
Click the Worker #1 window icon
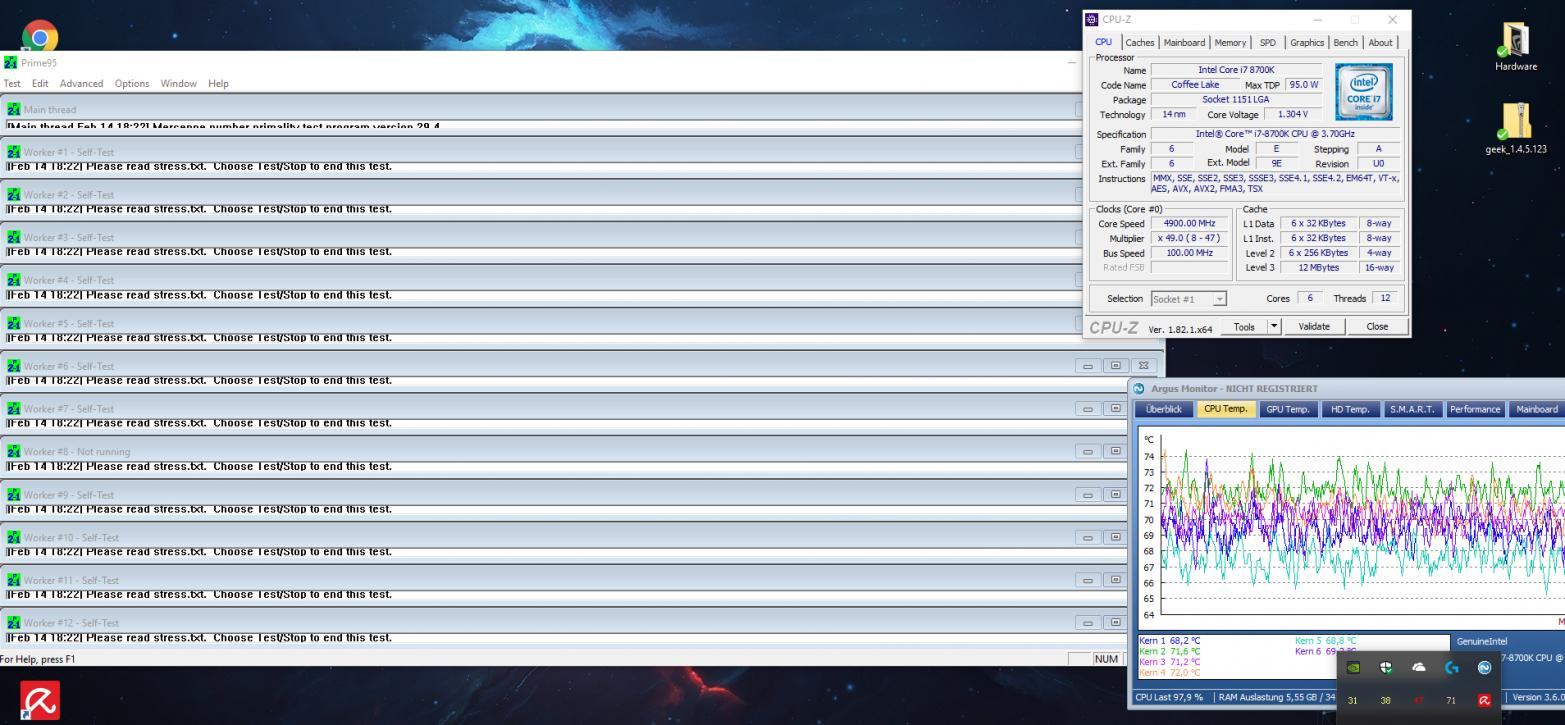[x=13, y=152]
